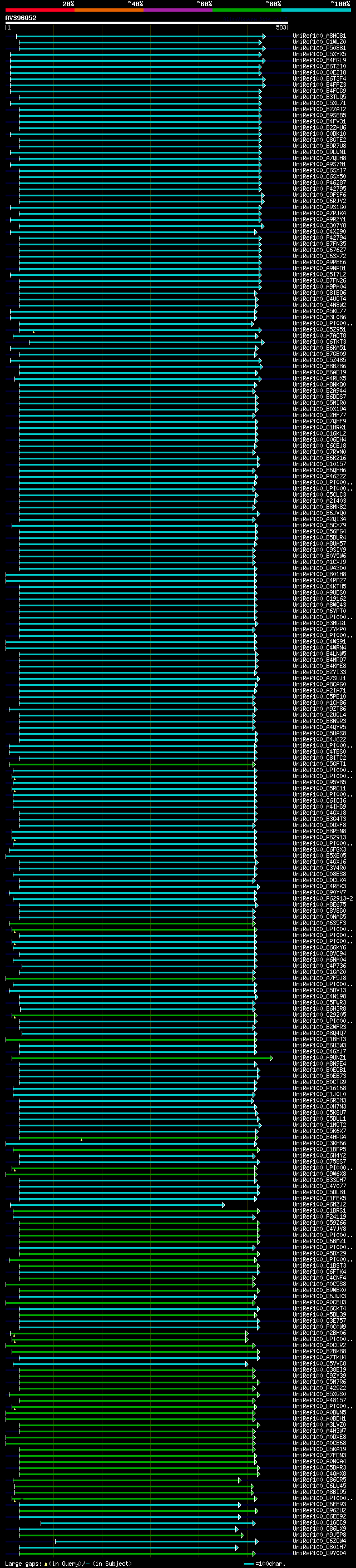Screen dimensions: 356x1568
Task: Select the label UniRef100_Q5UAS8
Action: coord(319,734)
